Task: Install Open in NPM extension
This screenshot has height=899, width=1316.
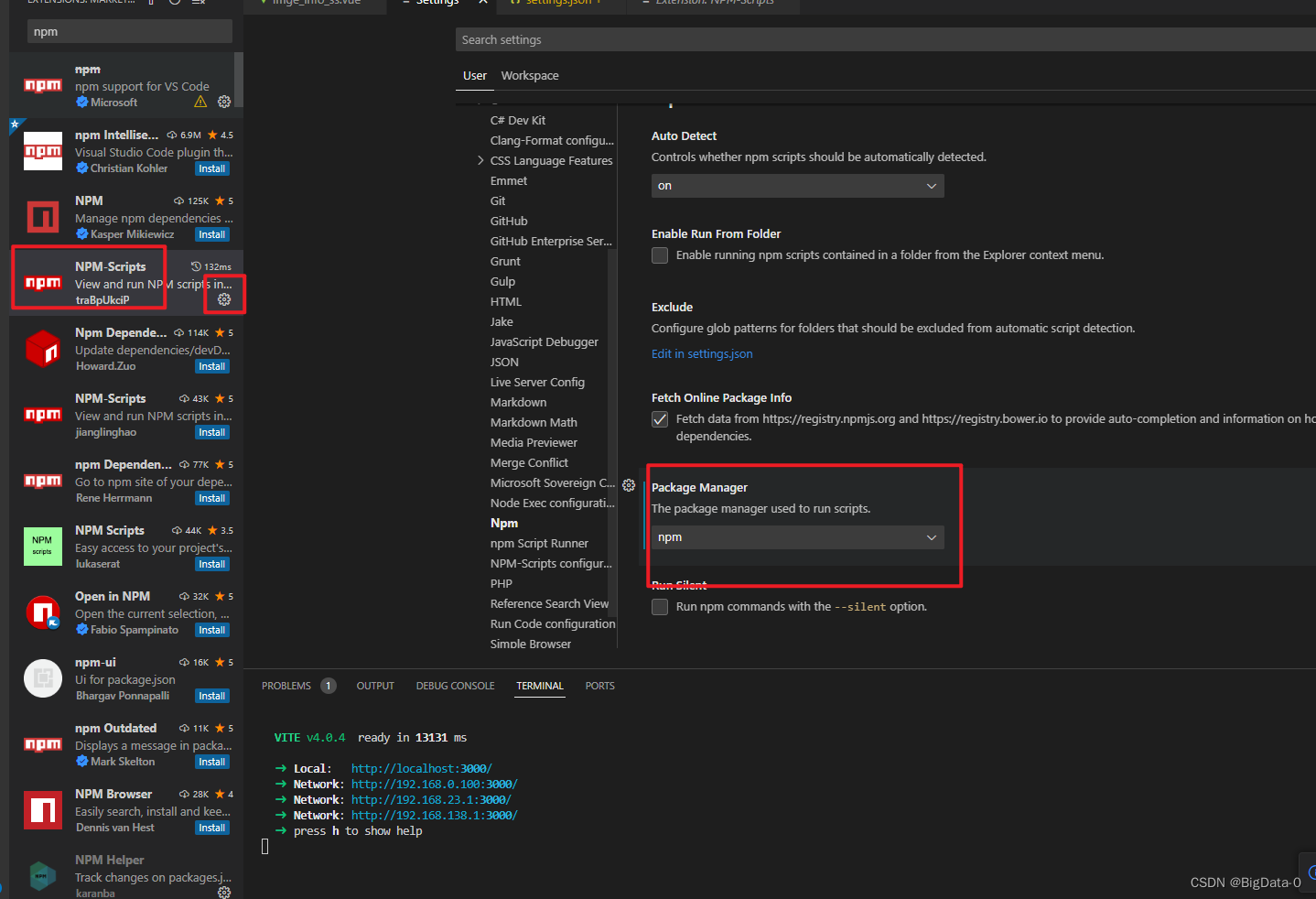Action: click(x=212, y=630)
